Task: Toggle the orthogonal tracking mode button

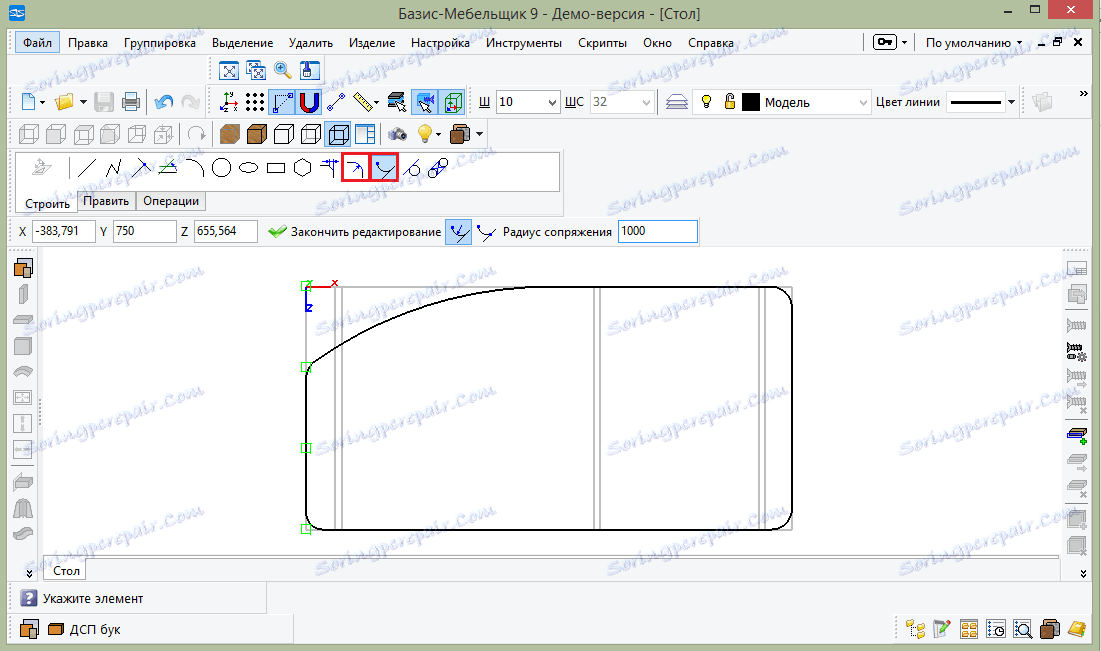Action: click(x=282, y=103)
